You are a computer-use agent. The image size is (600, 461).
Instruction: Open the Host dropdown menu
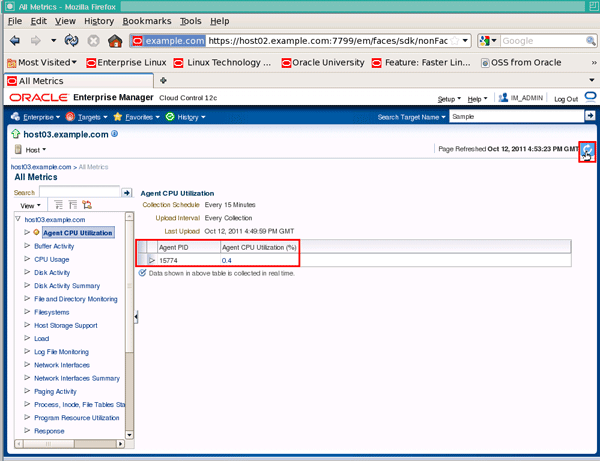tap(30, 150)
